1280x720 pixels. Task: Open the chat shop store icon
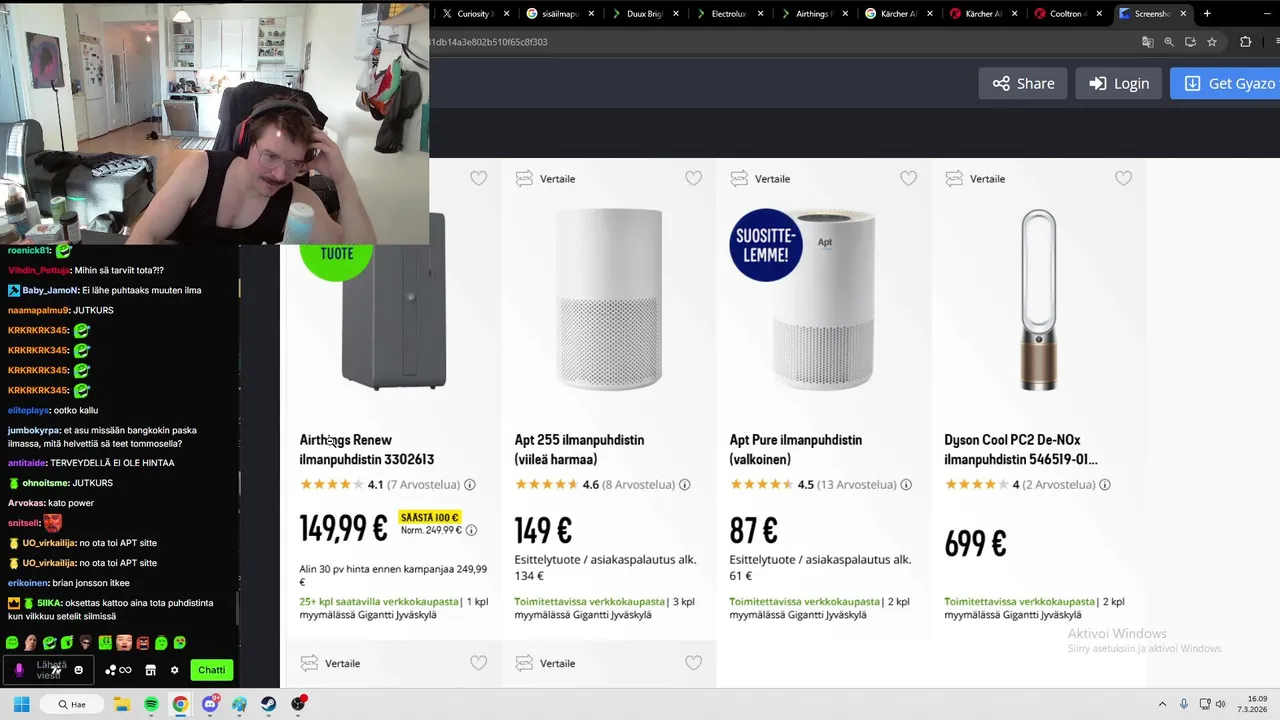click(x=150, y=670)
